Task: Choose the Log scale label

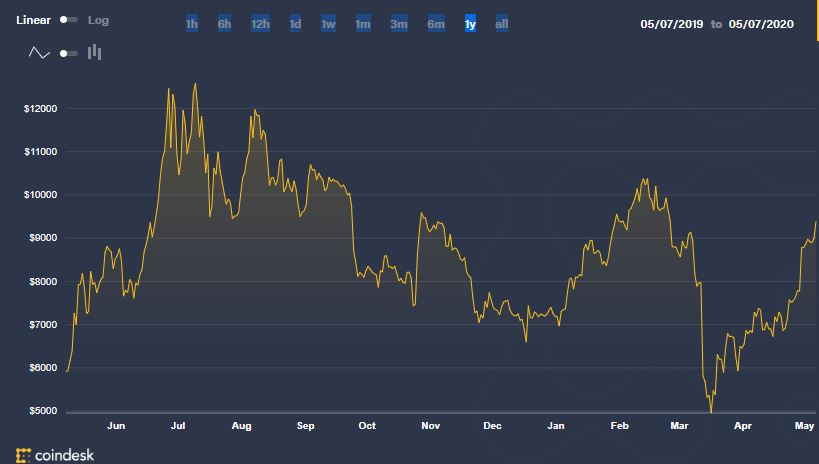Action: tap(99, 20)
